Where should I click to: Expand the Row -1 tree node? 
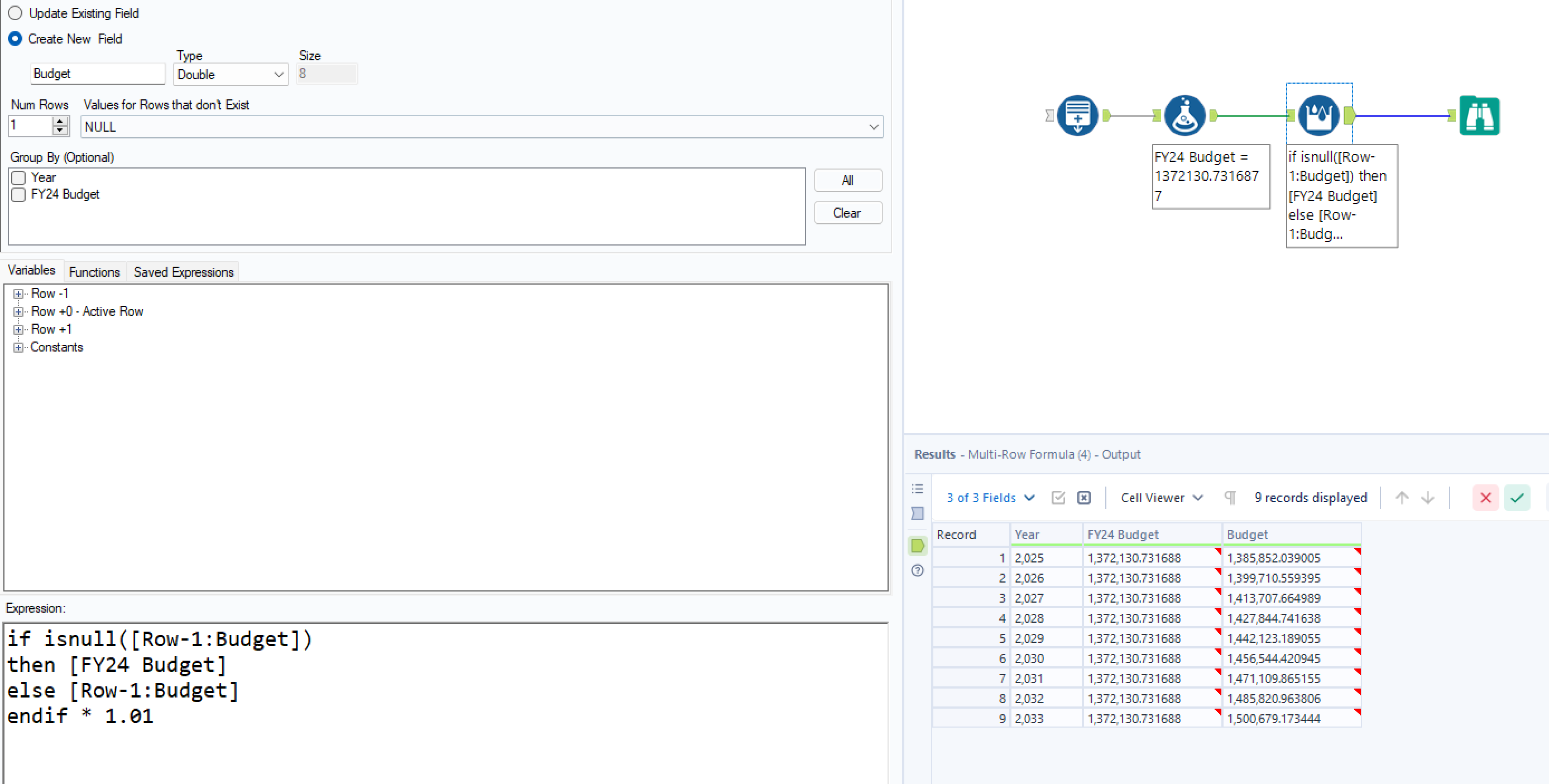[x=18, y=294]
